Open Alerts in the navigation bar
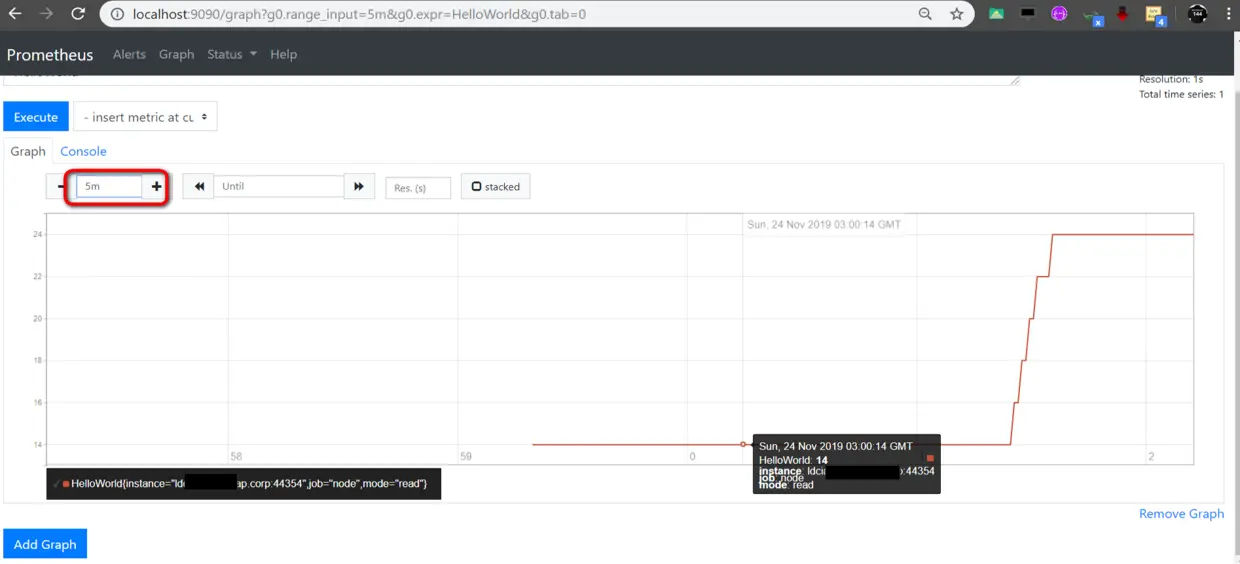The height and width of the screenshot is (564, 1240). (x=129, y=54)
